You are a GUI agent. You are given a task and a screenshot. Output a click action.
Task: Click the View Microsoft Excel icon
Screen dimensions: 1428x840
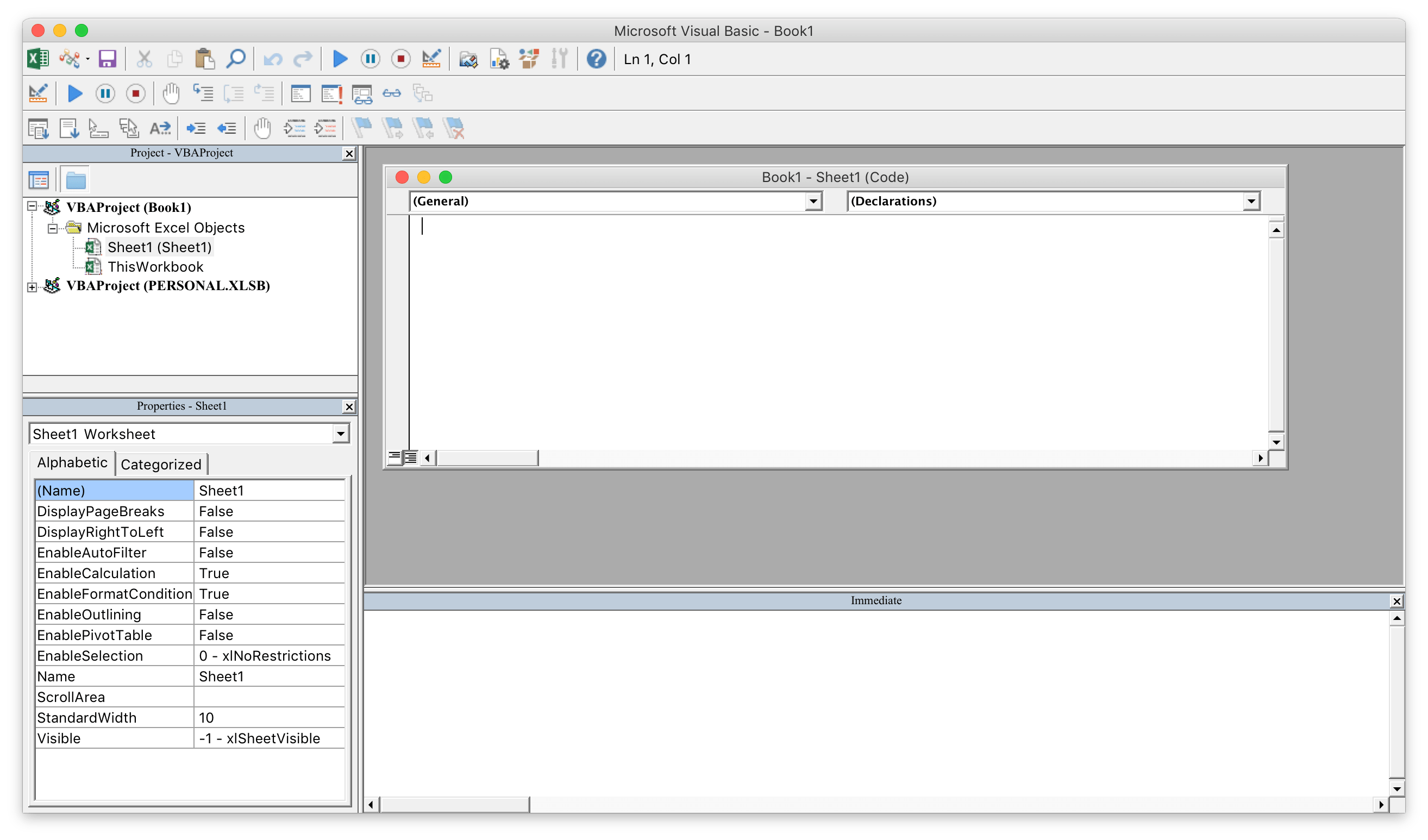(38, 59)
